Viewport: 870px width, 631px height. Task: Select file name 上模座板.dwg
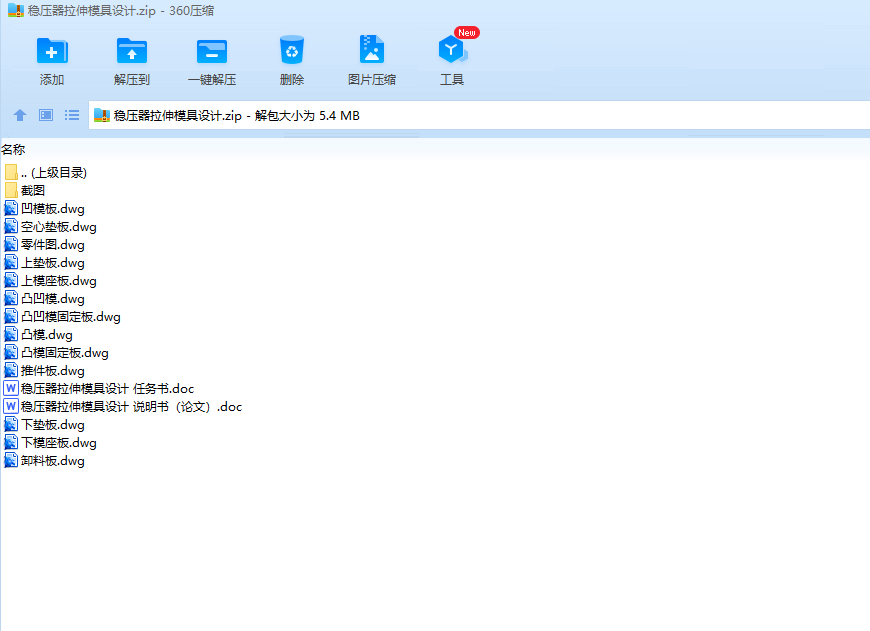pos(59,281)
